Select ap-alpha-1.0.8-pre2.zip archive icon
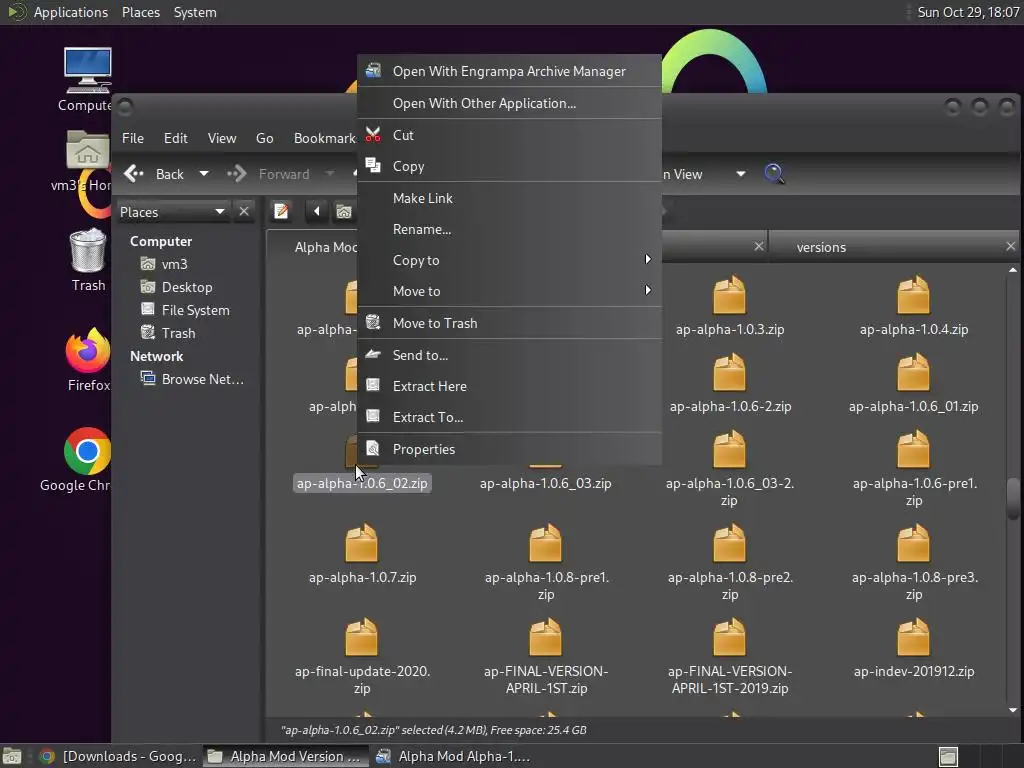 [x=729, y=543]
